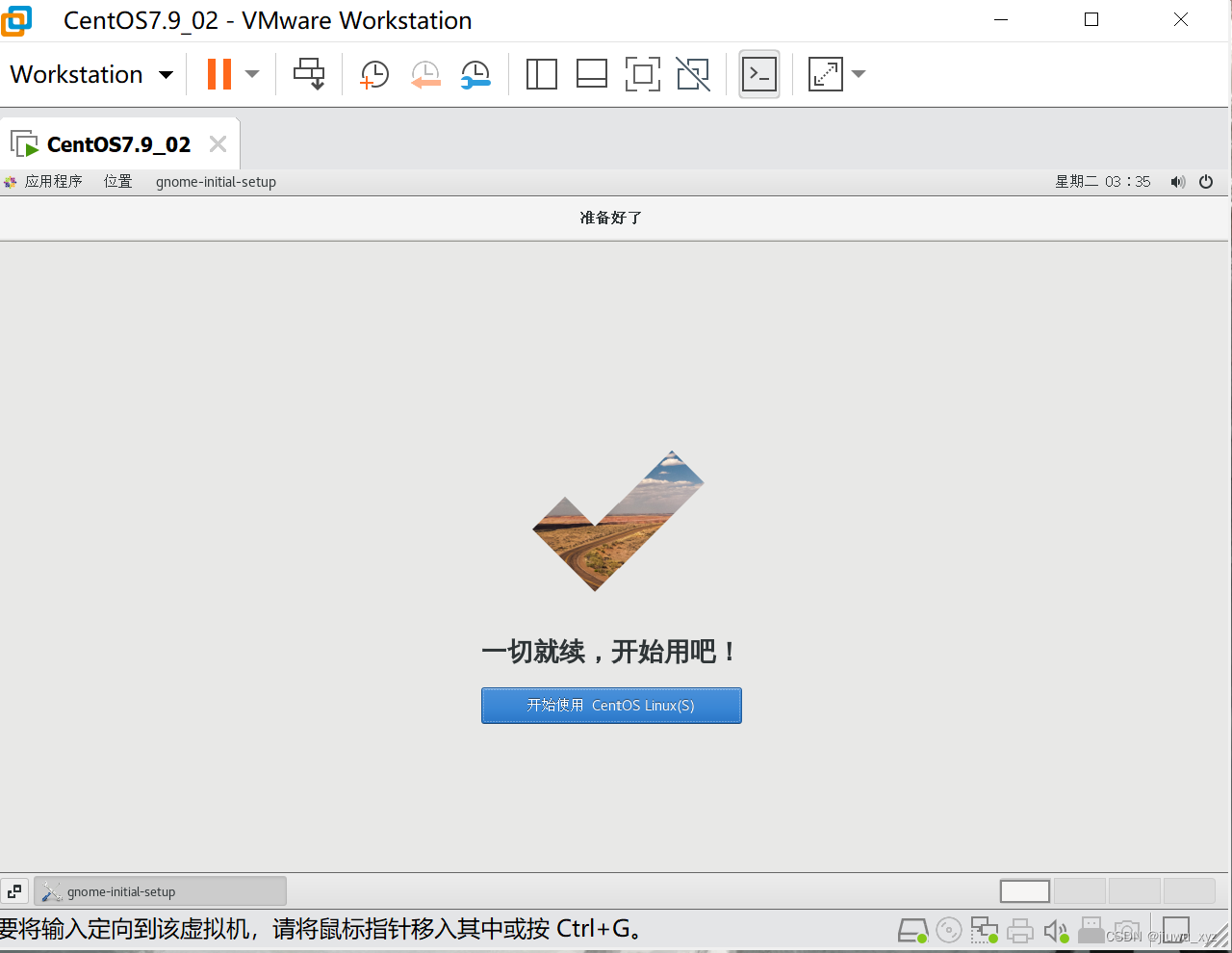The height and width of the screenshot is (953, 1232).
Task: Enter full screen mode
Action: click(643, 74)
